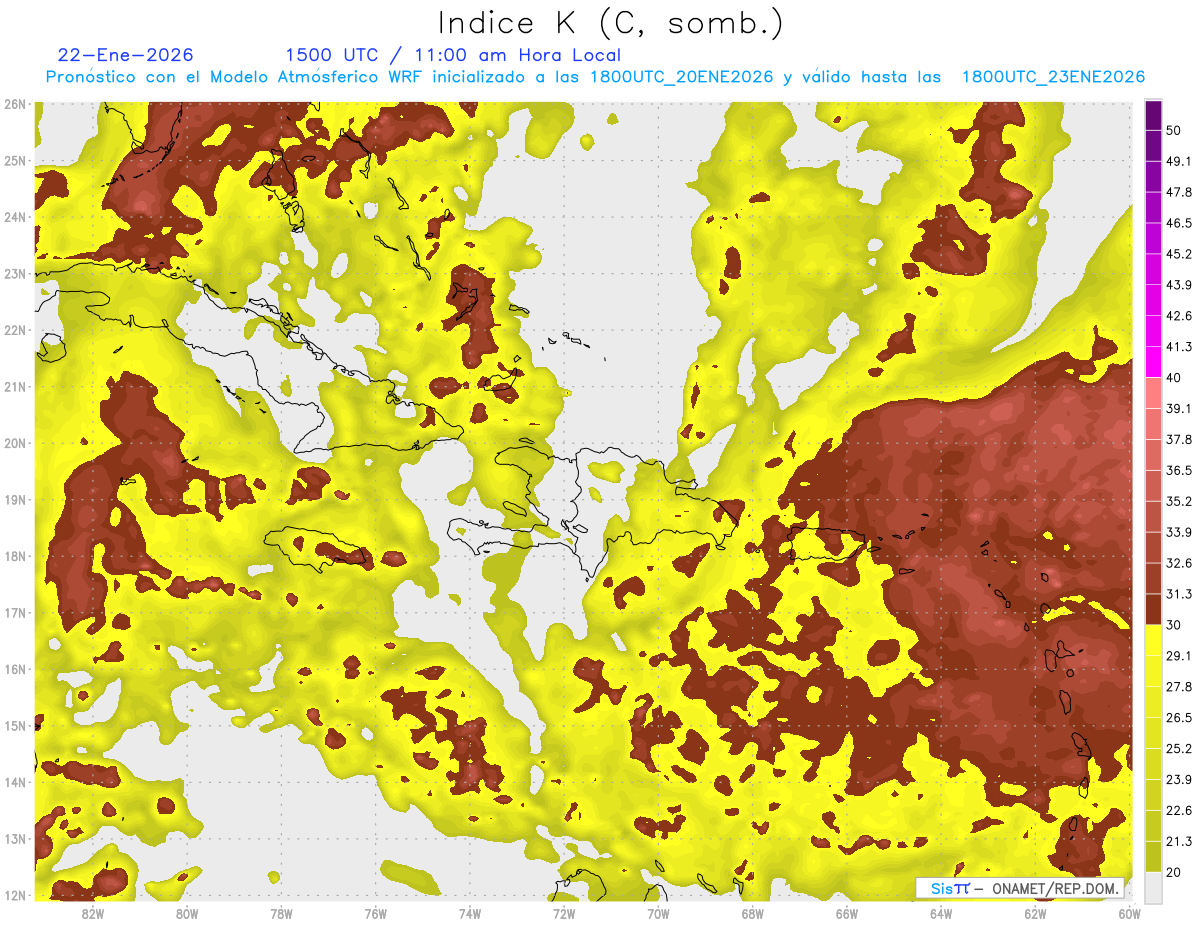Click the light gray colorbar swatch below 20
This screenshot has width=1200, height=927.
tap(1153, 886)
